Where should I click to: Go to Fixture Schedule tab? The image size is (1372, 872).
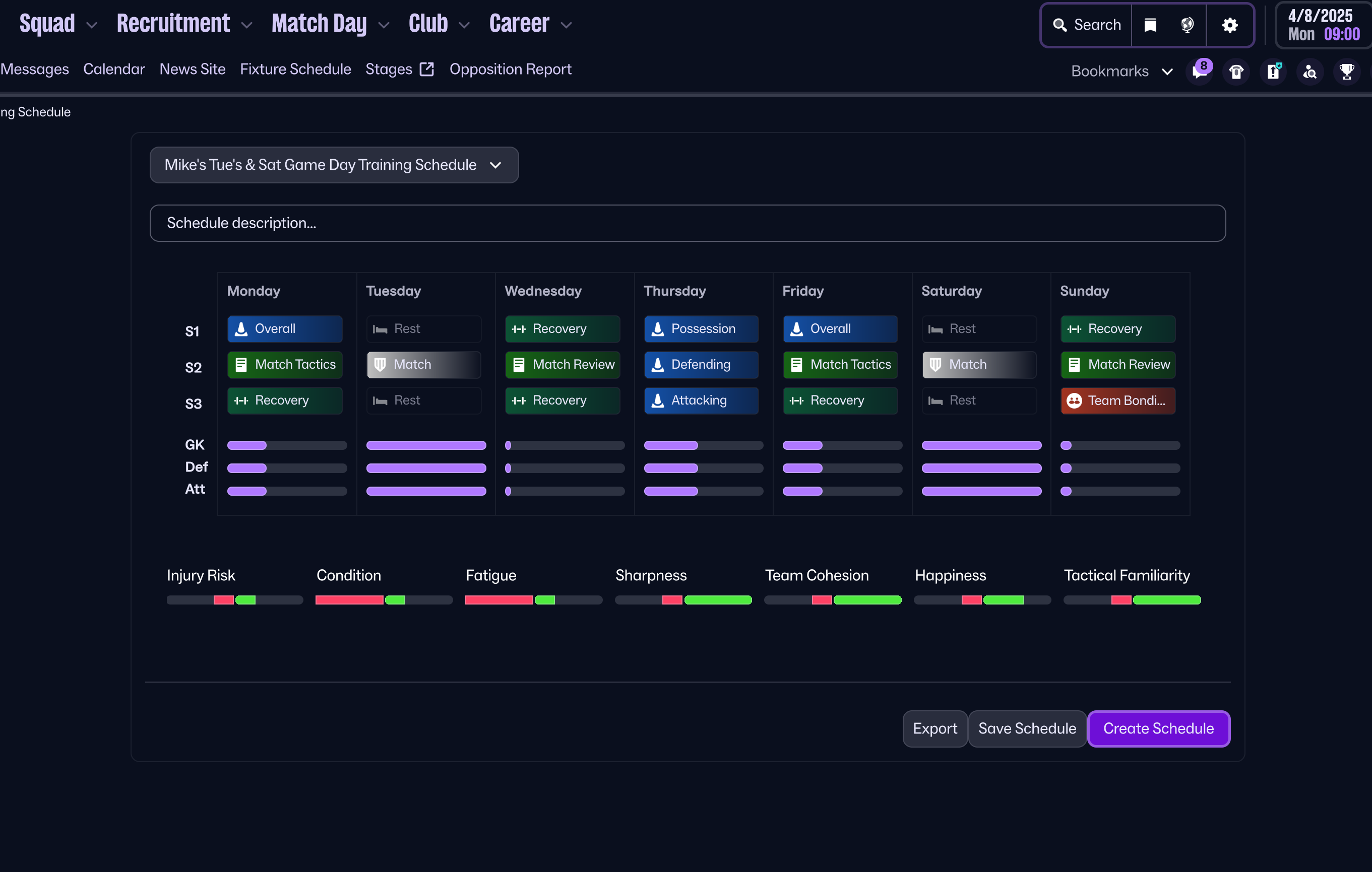click(295, 70)
